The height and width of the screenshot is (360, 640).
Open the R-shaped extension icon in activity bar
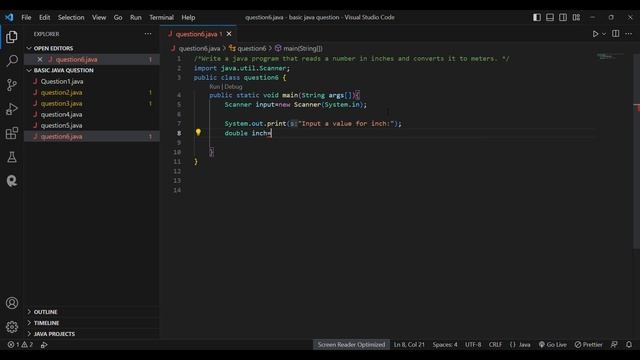point(12,181)
